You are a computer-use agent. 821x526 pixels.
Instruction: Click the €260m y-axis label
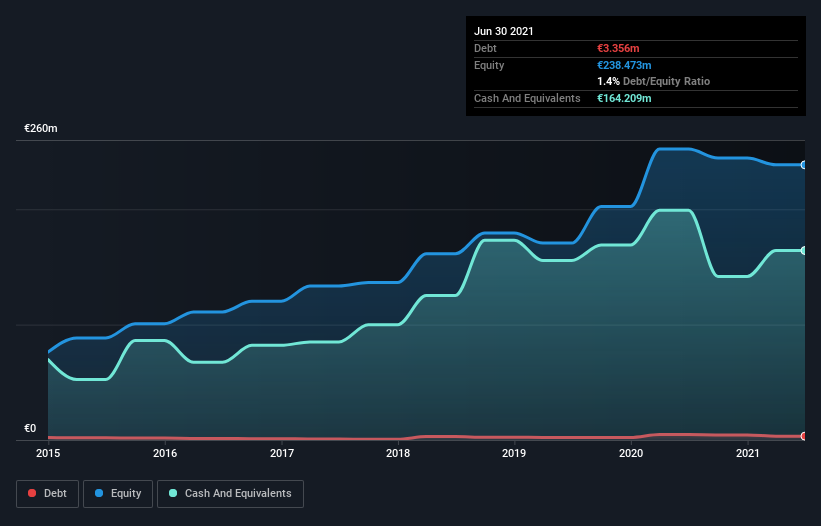point(41,129)
